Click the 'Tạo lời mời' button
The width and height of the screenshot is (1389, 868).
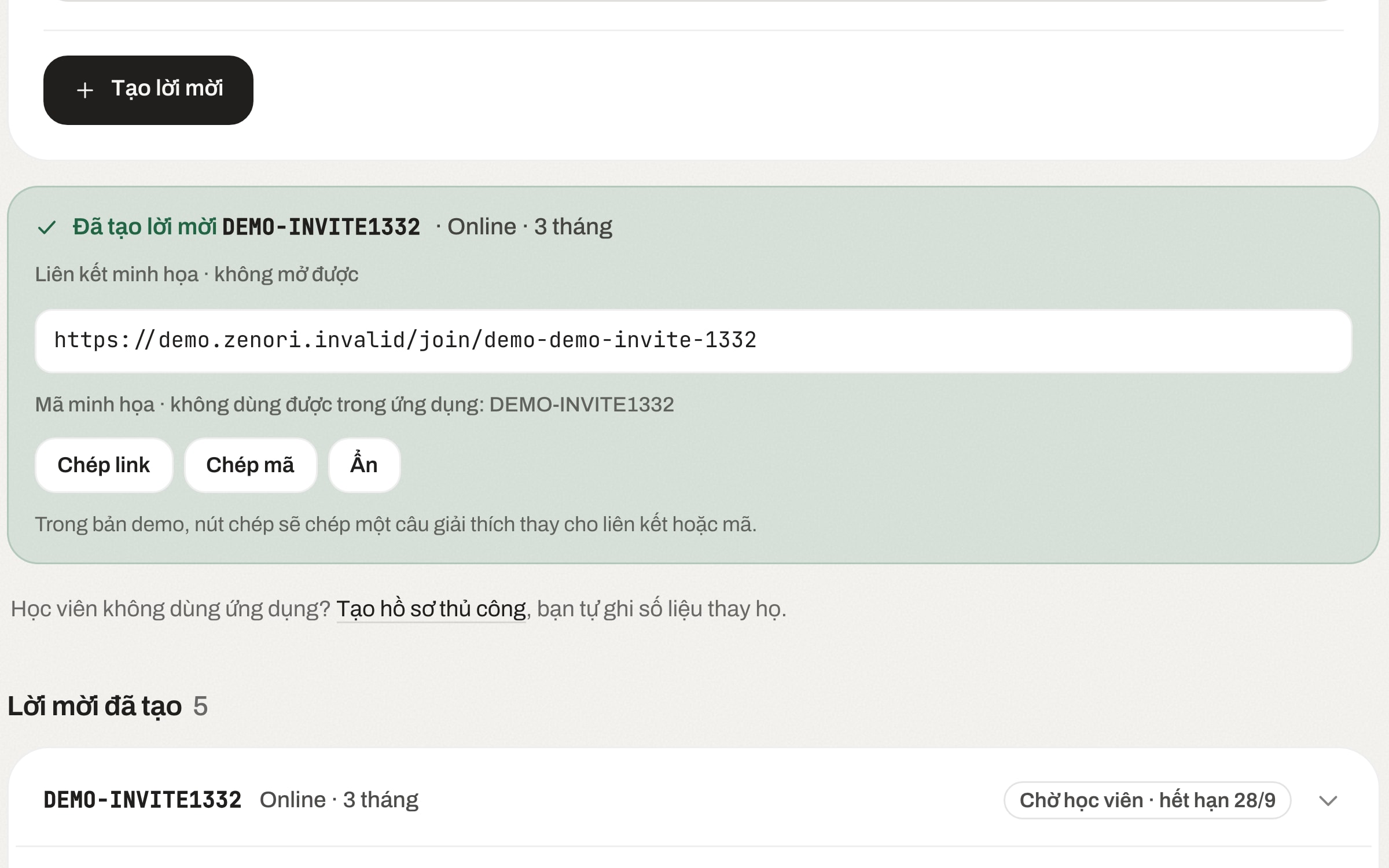(148, 90)
